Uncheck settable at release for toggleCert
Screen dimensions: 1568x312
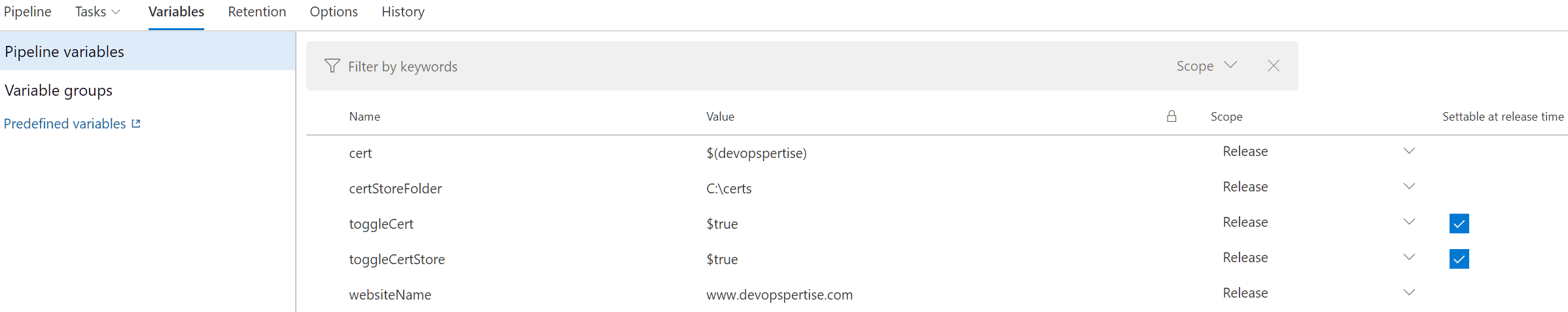pyautogui.click(x=1459, y=224)
